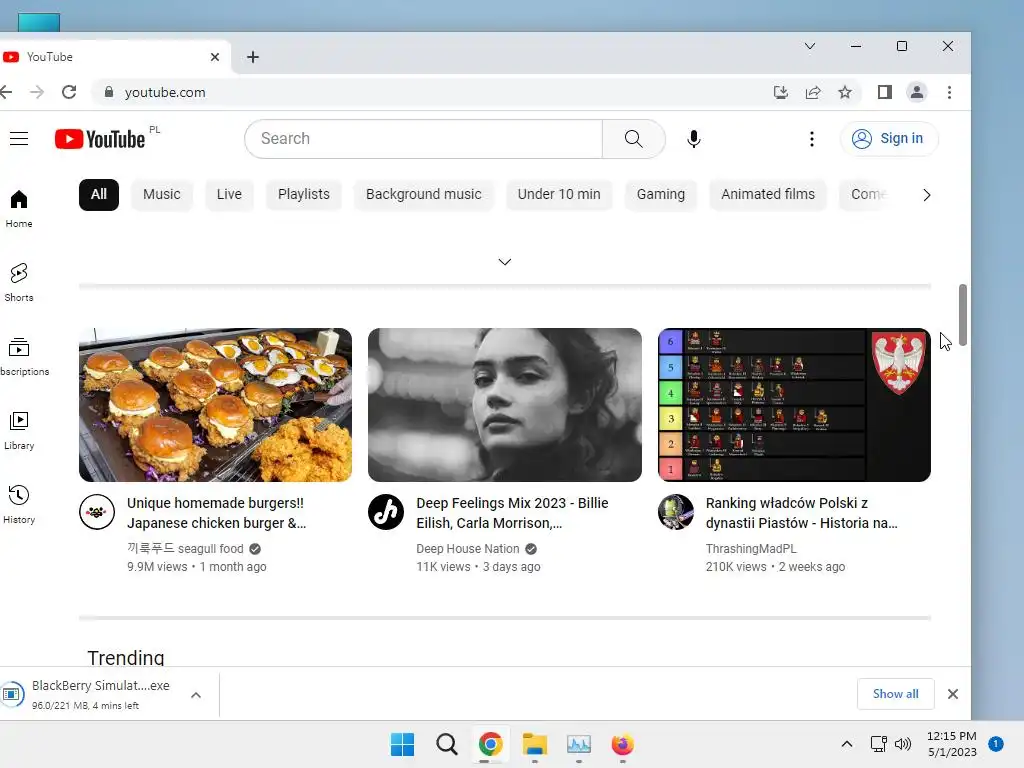
Task: Close the downloads bar
Action: pos(953,694)
